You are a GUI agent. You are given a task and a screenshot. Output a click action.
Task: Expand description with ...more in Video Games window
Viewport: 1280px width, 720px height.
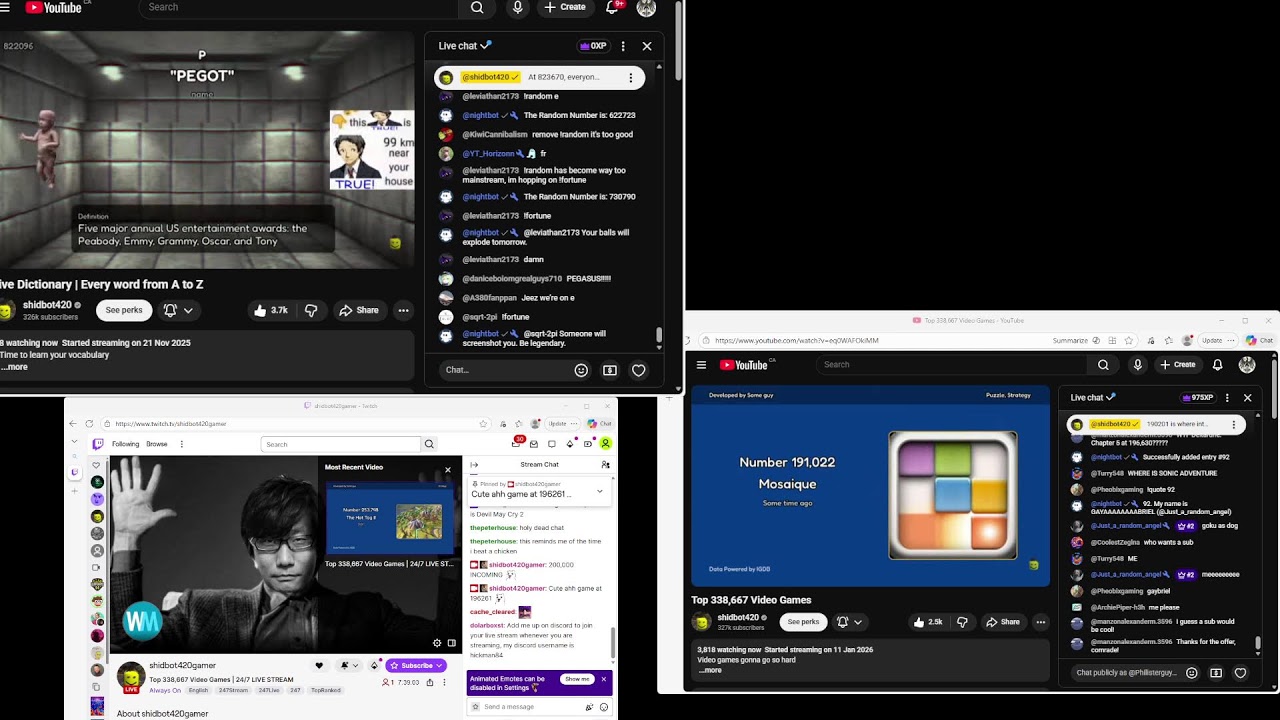[x=709, y=670]
